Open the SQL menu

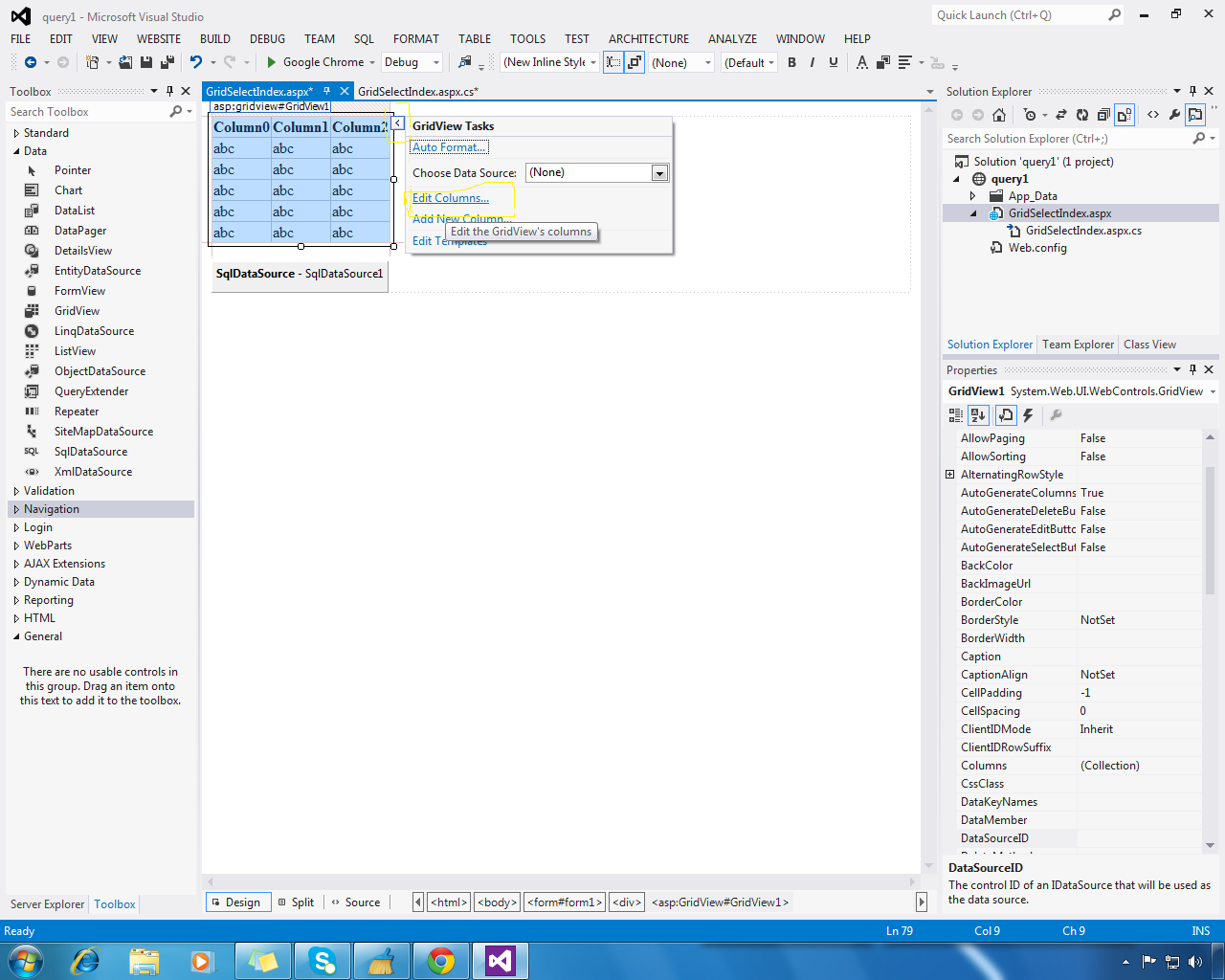click(x=364, y=38)
